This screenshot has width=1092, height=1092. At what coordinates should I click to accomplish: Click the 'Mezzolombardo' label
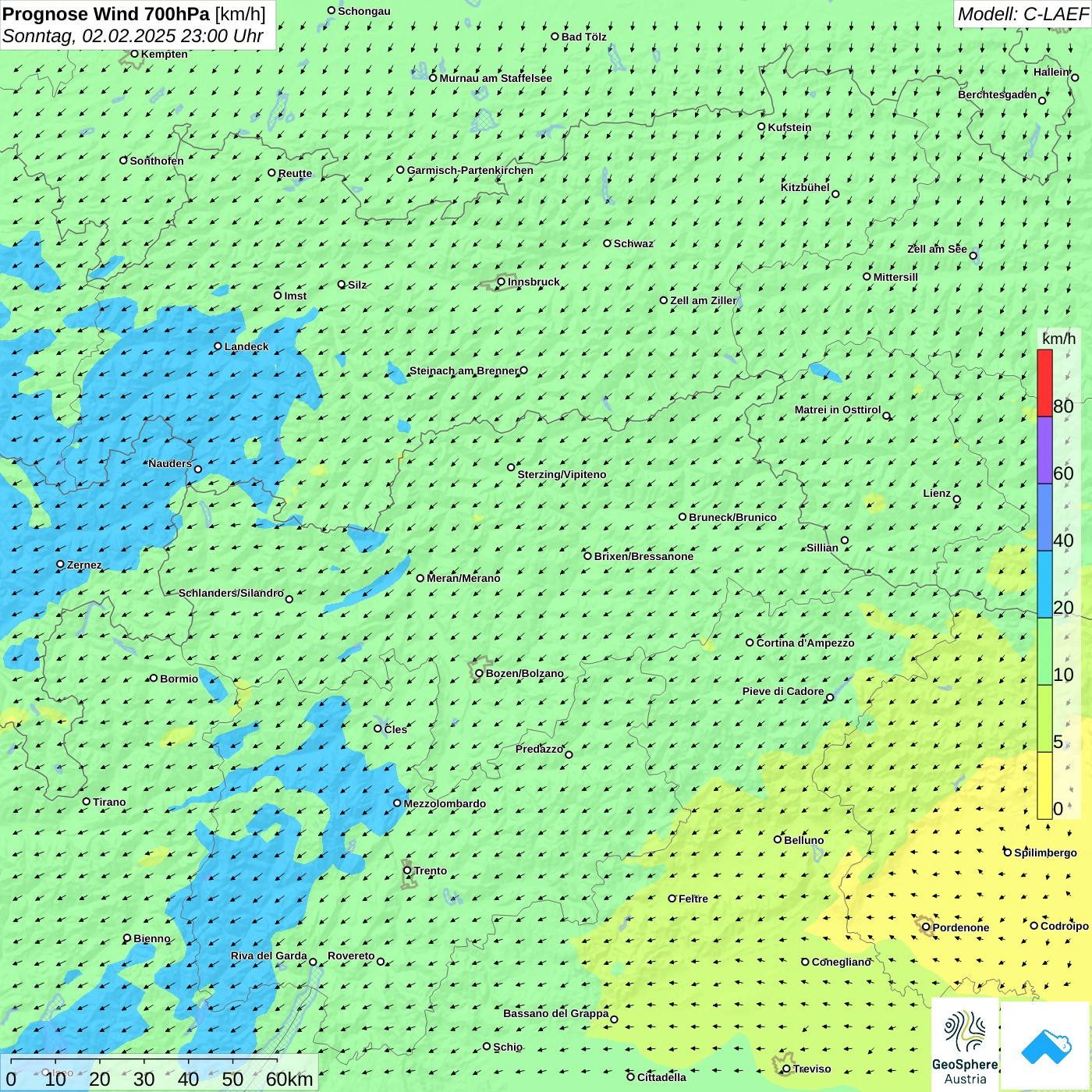point(445,803)
